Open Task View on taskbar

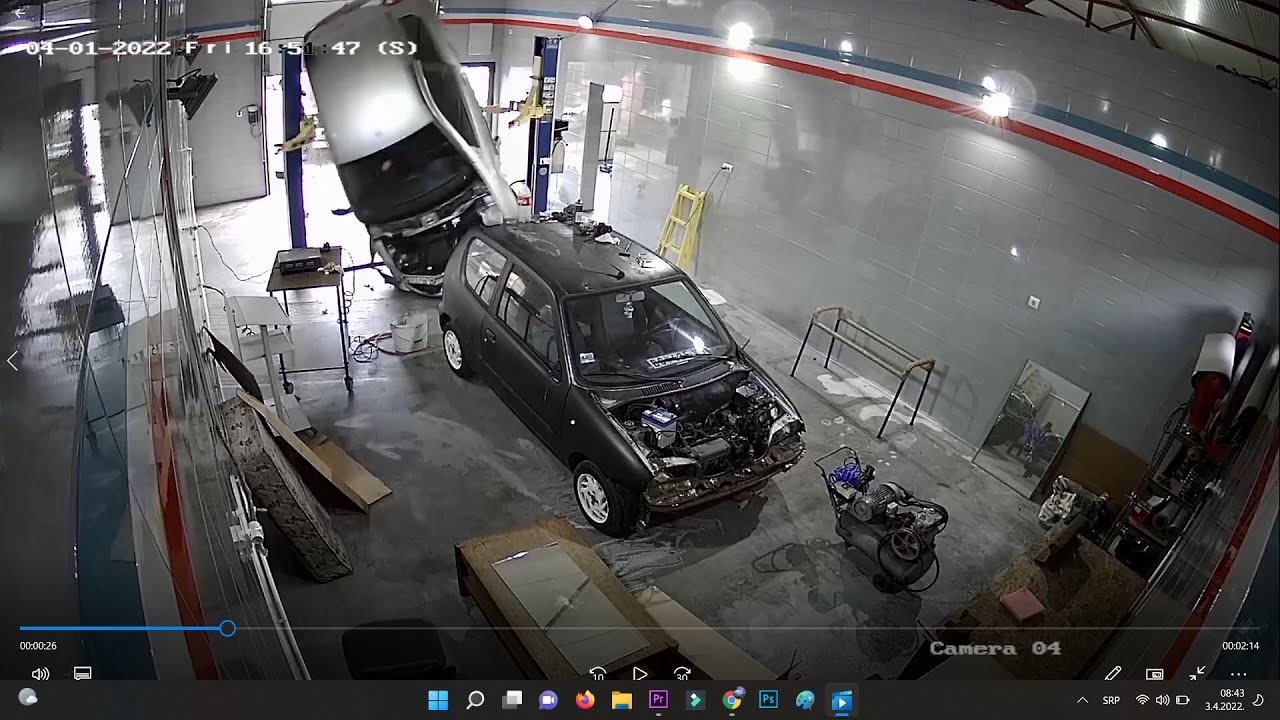(512, 700)
